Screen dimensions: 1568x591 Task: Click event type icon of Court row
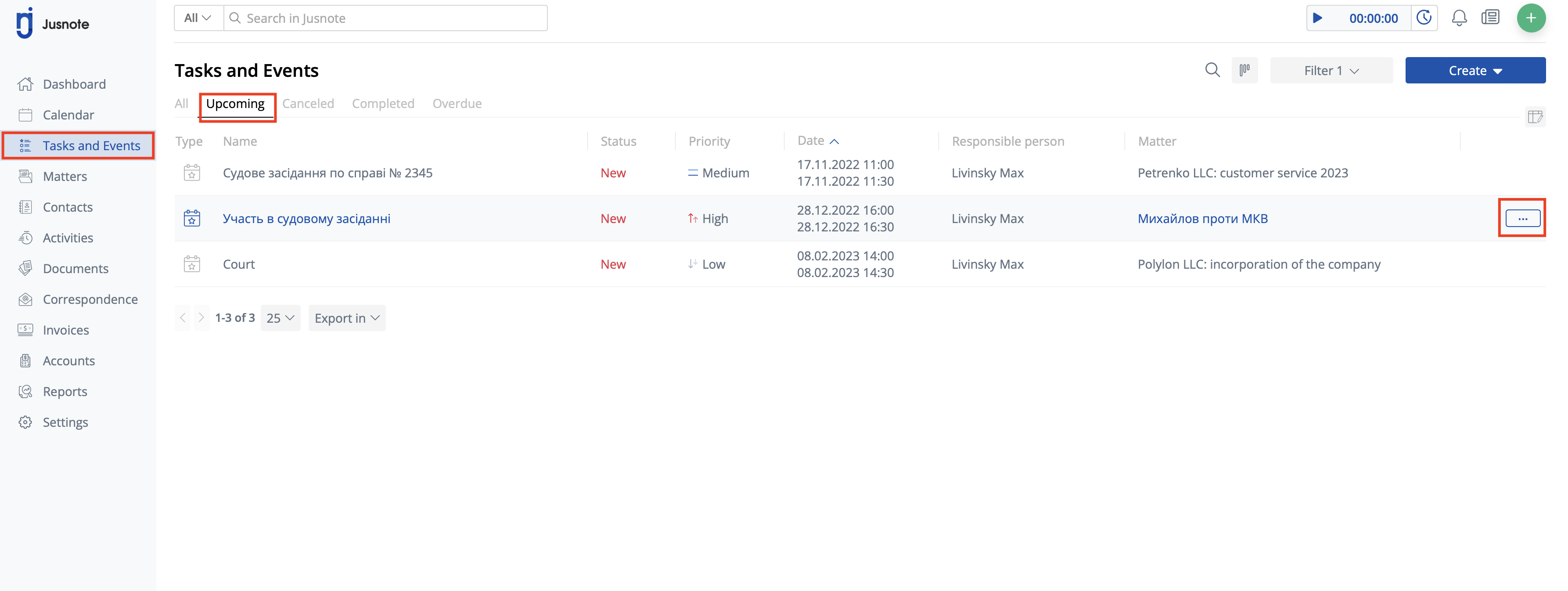click(192, 263)
